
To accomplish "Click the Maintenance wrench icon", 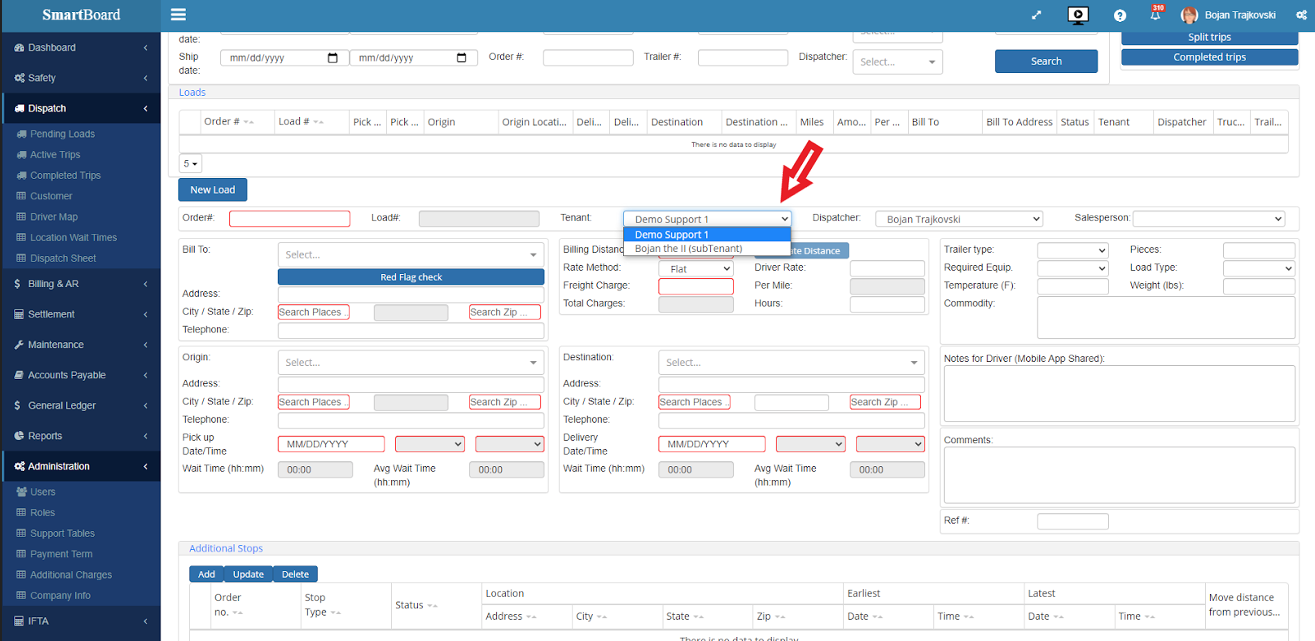I will 19,345.
